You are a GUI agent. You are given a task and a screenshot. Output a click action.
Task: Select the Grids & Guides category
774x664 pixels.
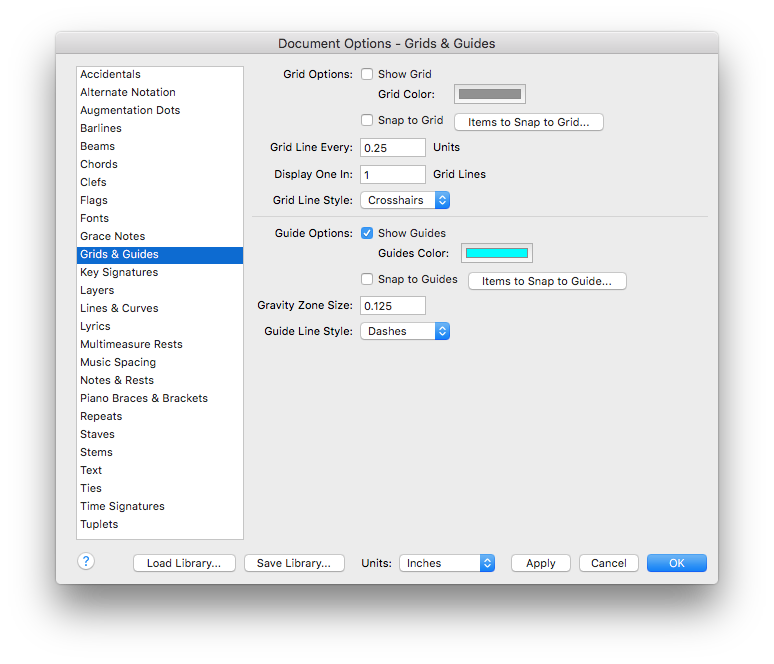(159, 255)
